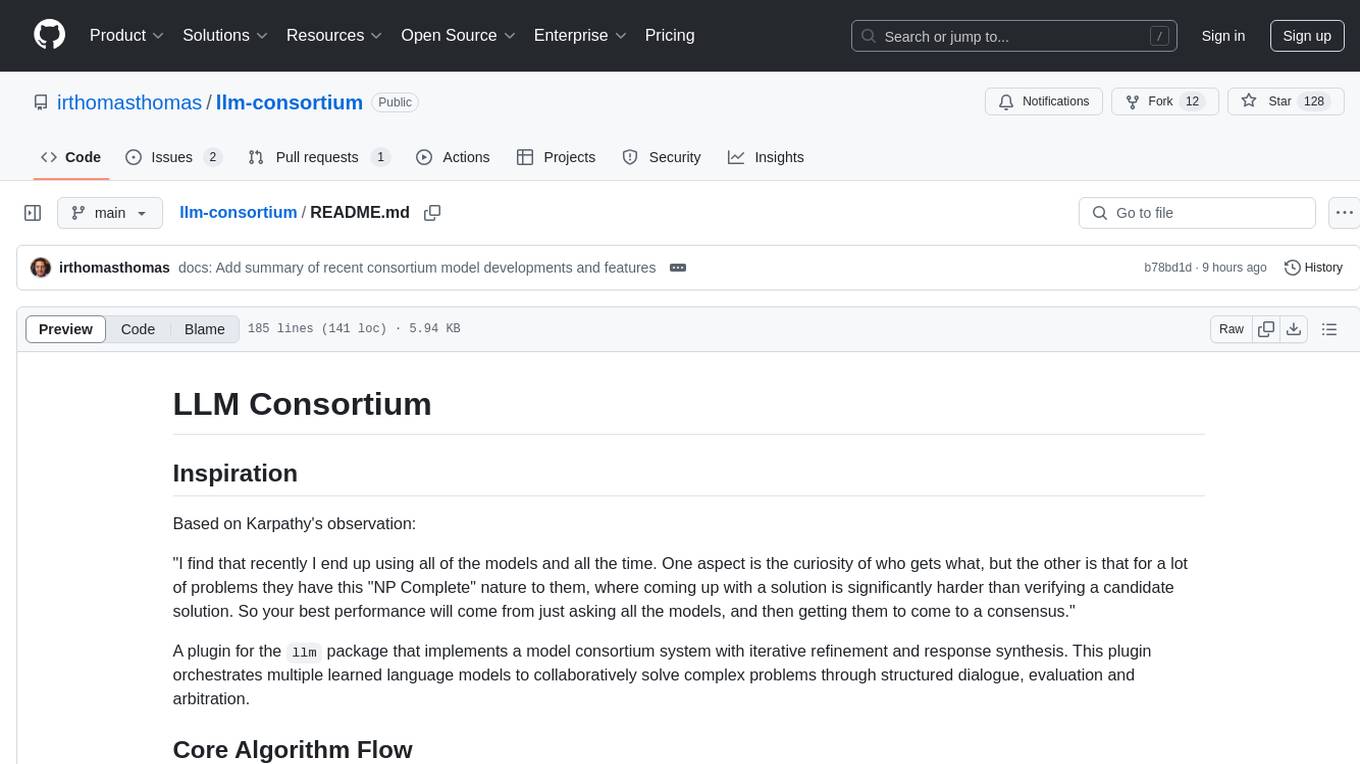Open the Insights tab
The height and width of the screenshot is (764, 1360).
(766, 157)
